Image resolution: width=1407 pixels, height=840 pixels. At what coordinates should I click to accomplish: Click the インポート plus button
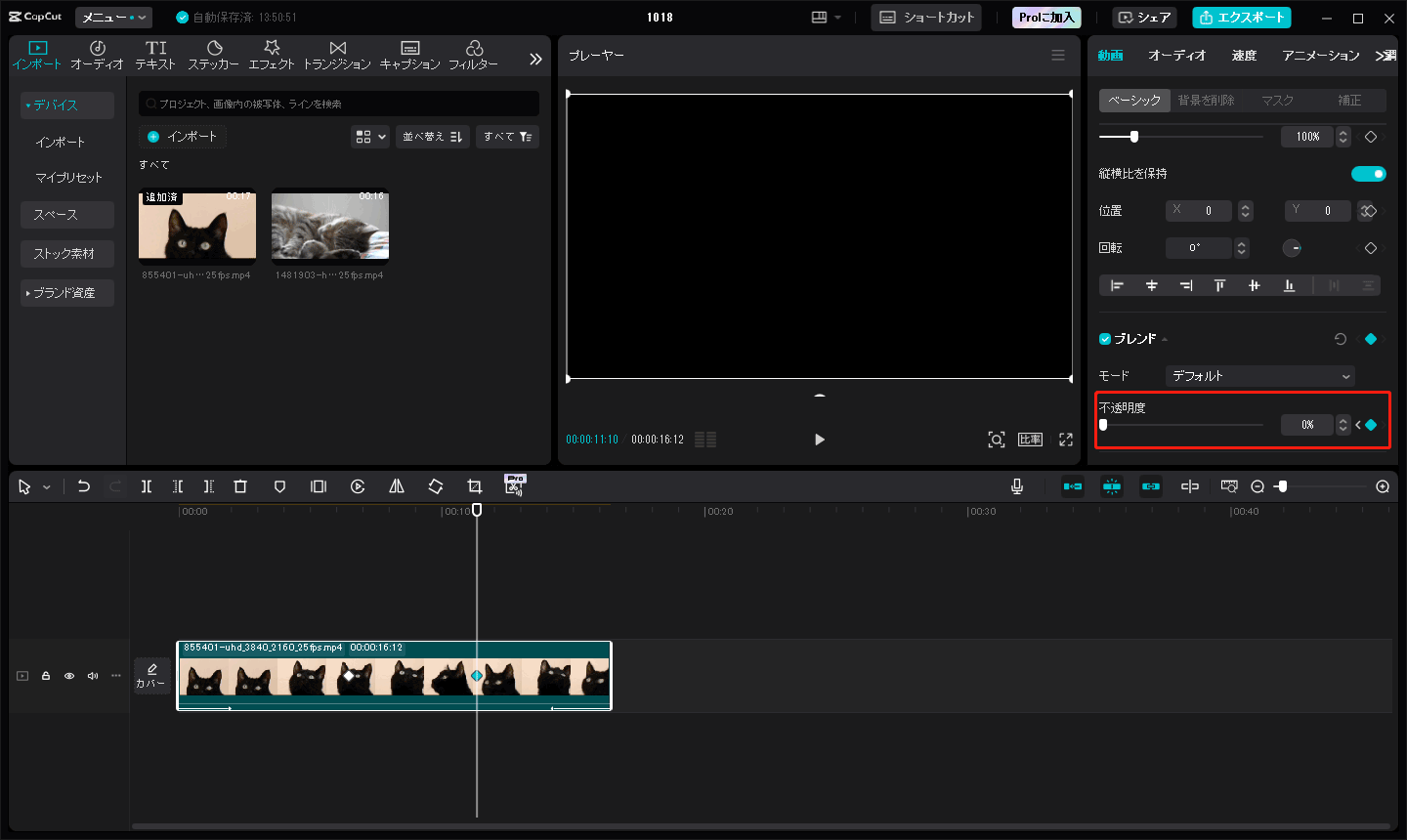(183, 137)
